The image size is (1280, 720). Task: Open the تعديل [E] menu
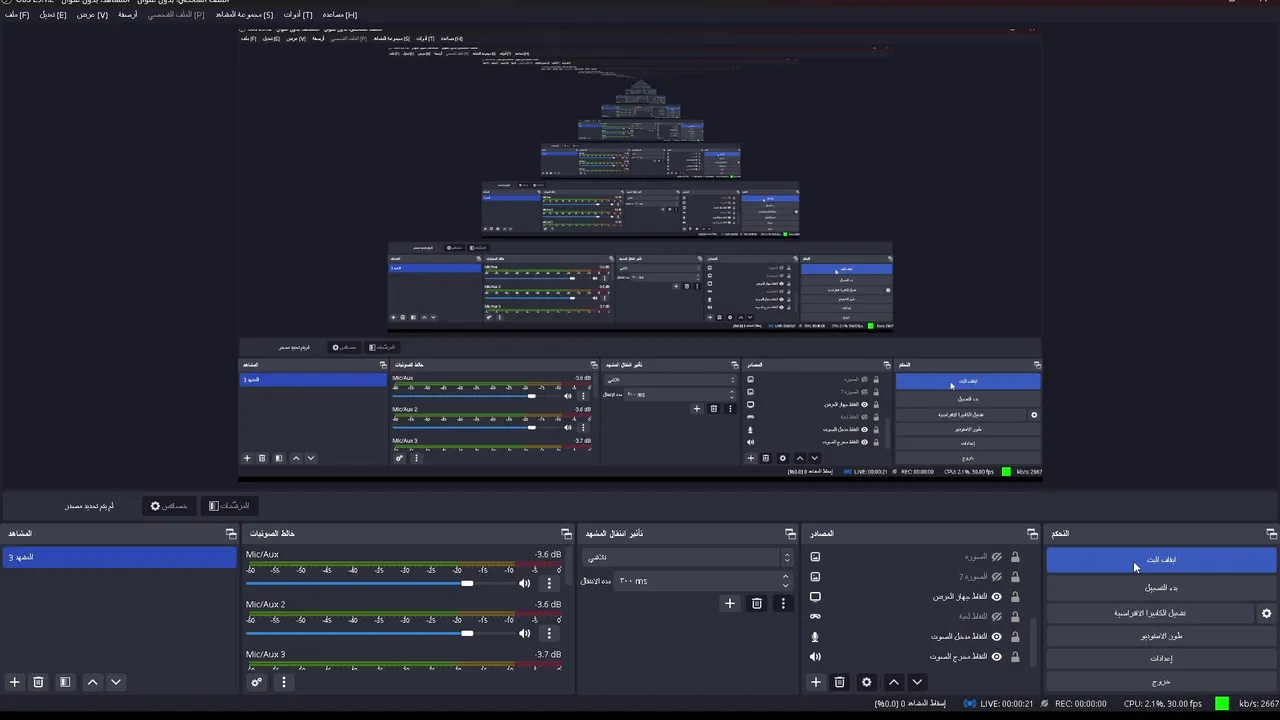(53, 15)
